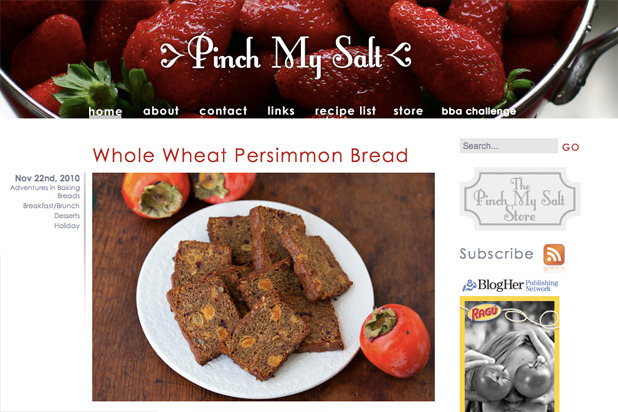Open the Adventures in Baking category

point(45,188)
